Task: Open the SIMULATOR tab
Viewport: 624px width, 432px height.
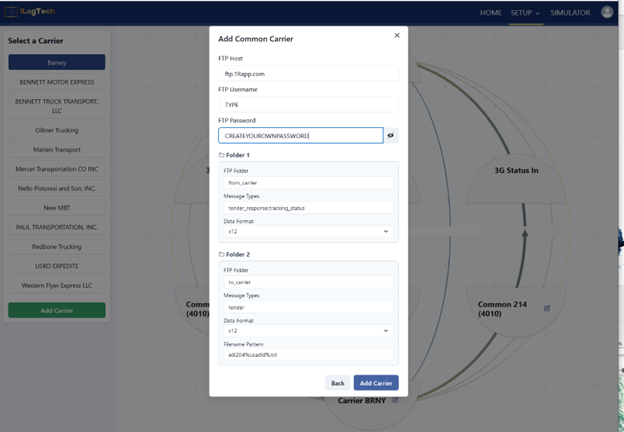Action: click(x=570, y=13)
